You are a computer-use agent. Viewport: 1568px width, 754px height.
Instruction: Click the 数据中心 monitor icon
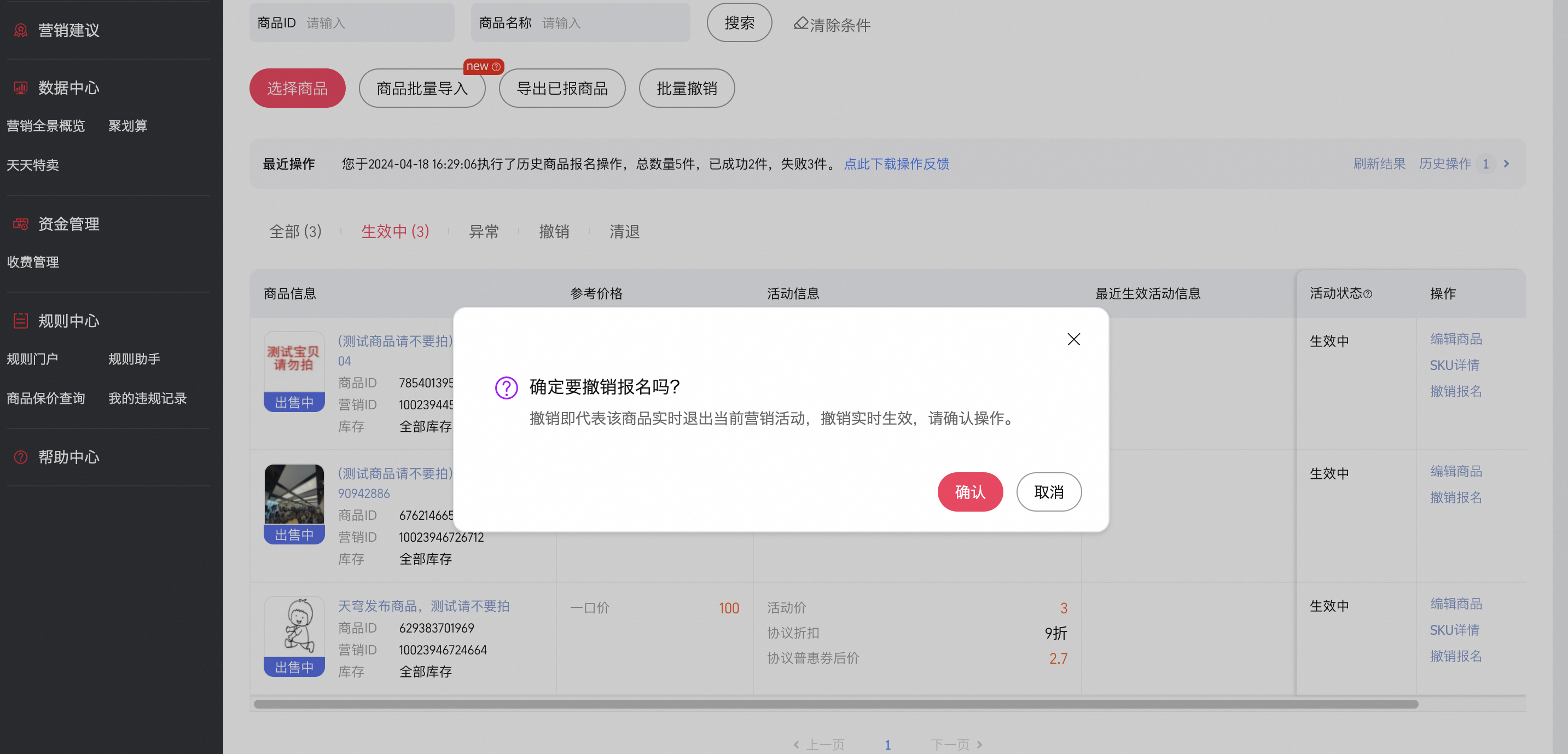(21, 88)
